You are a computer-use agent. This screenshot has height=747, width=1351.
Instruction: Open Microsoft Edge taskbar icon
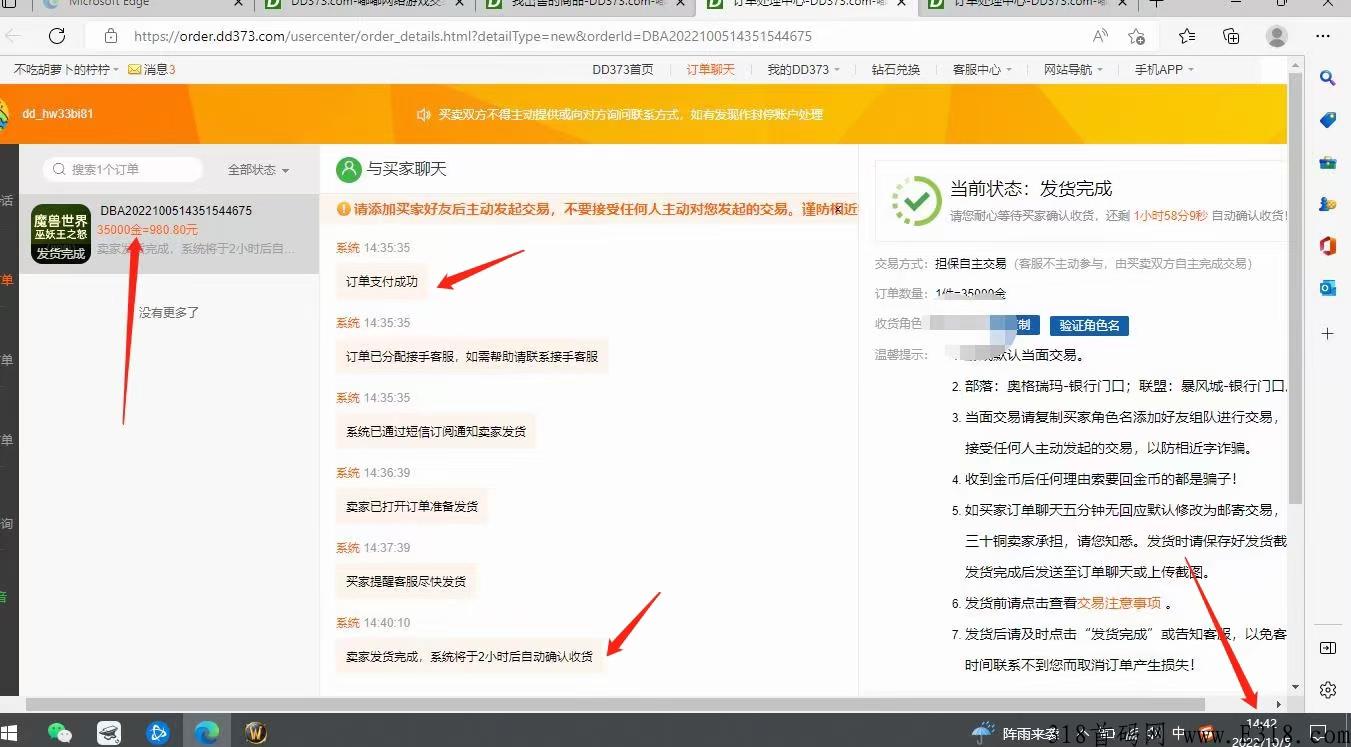point(207,732)
